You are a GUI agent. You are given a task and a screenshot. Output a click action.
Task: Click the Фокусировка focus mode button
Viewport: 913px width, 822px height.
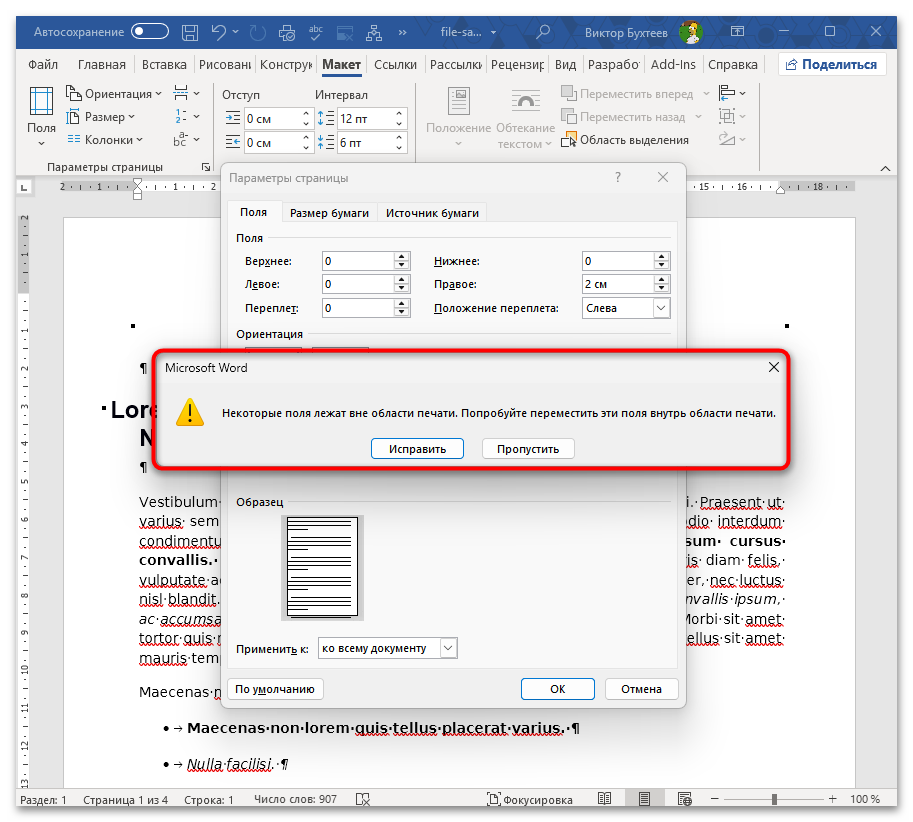pyautogui.click(x=530, y=799)
